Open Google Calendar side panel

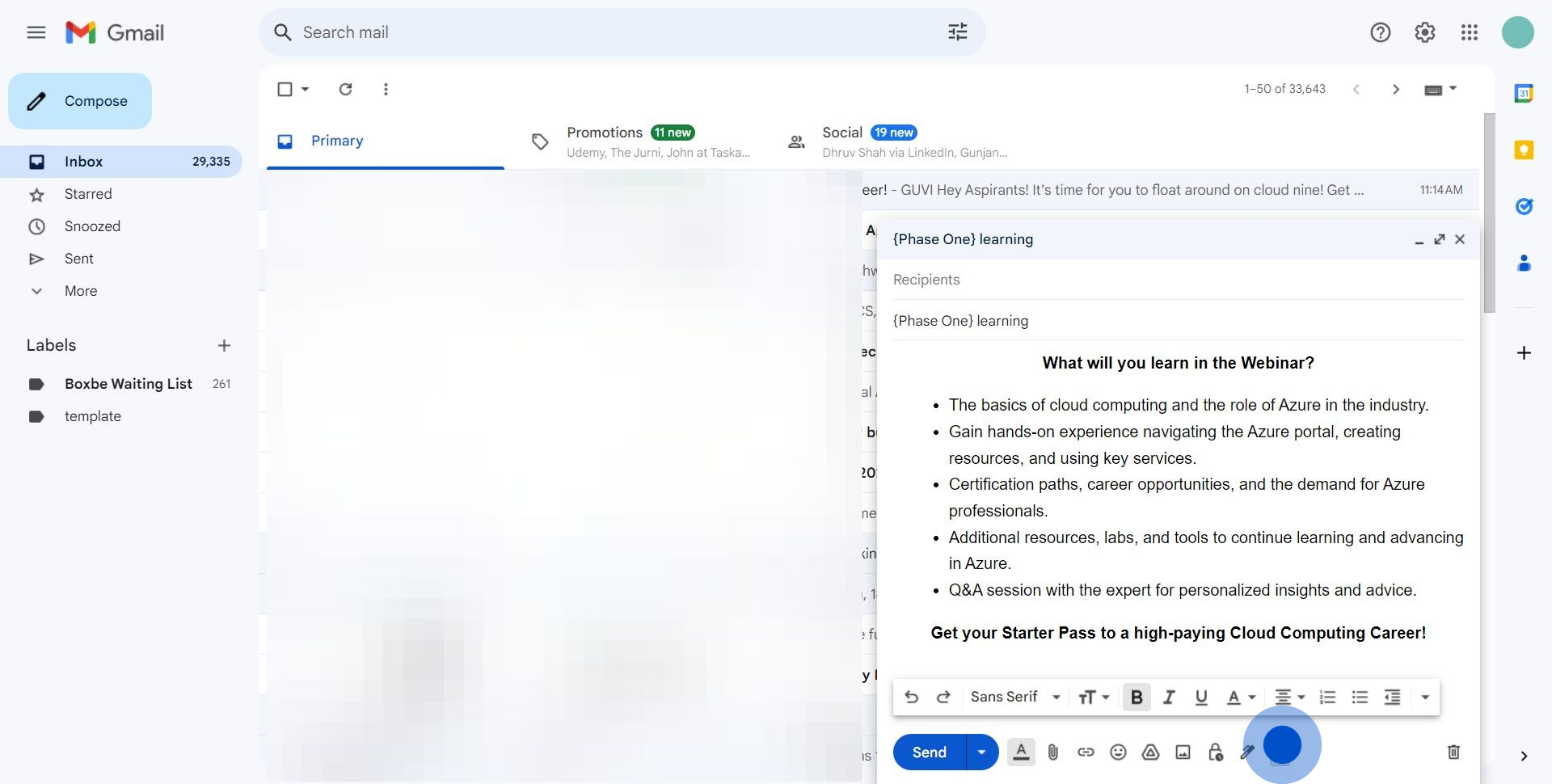tap(1523, 93)
